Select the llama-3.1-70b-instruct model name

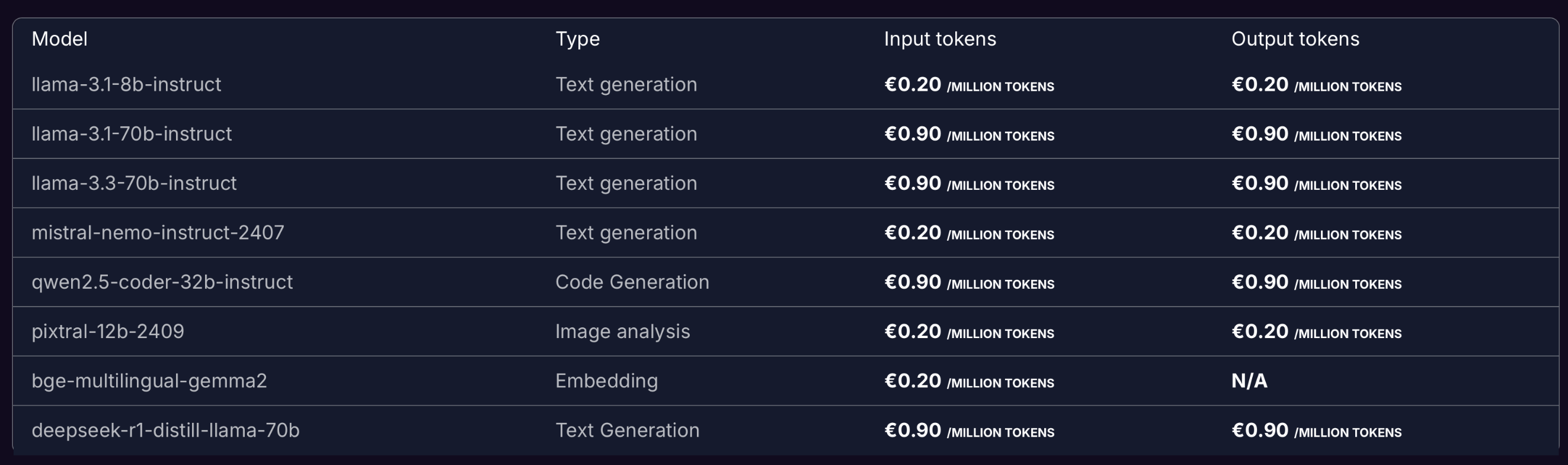click(132, 133)
